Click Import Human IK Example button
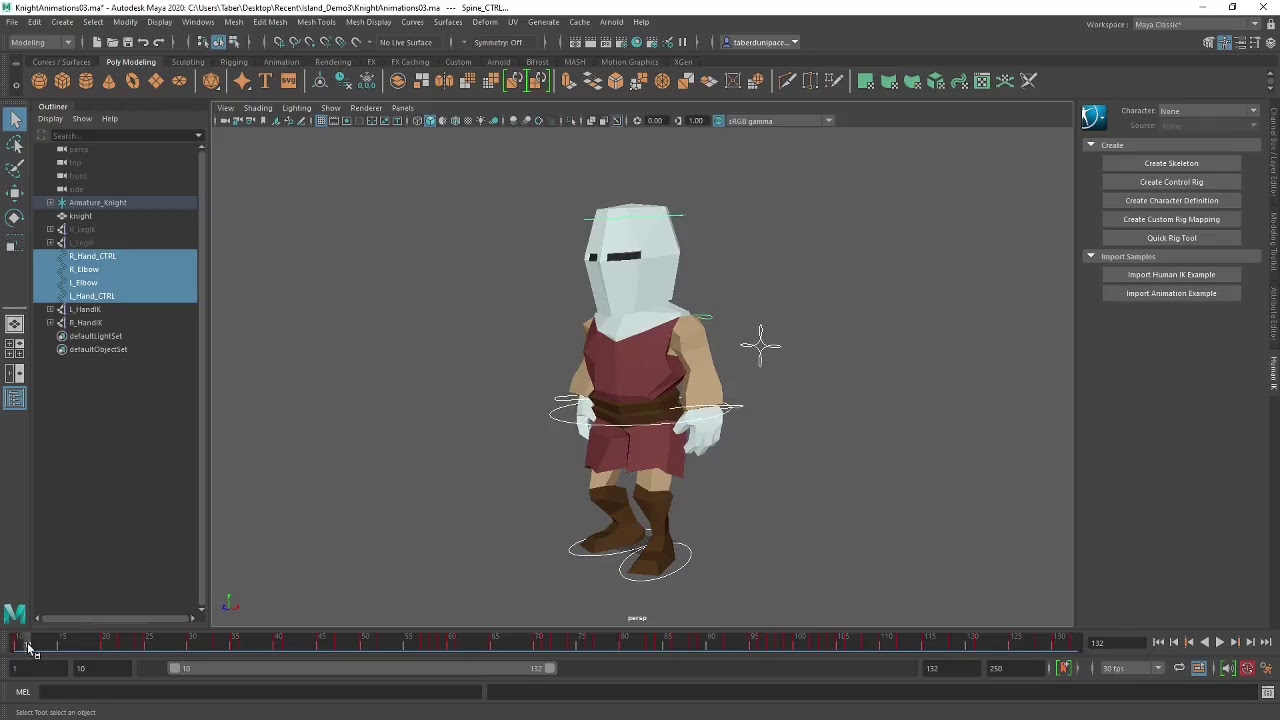1280x720 pixels. point(1171,275)
